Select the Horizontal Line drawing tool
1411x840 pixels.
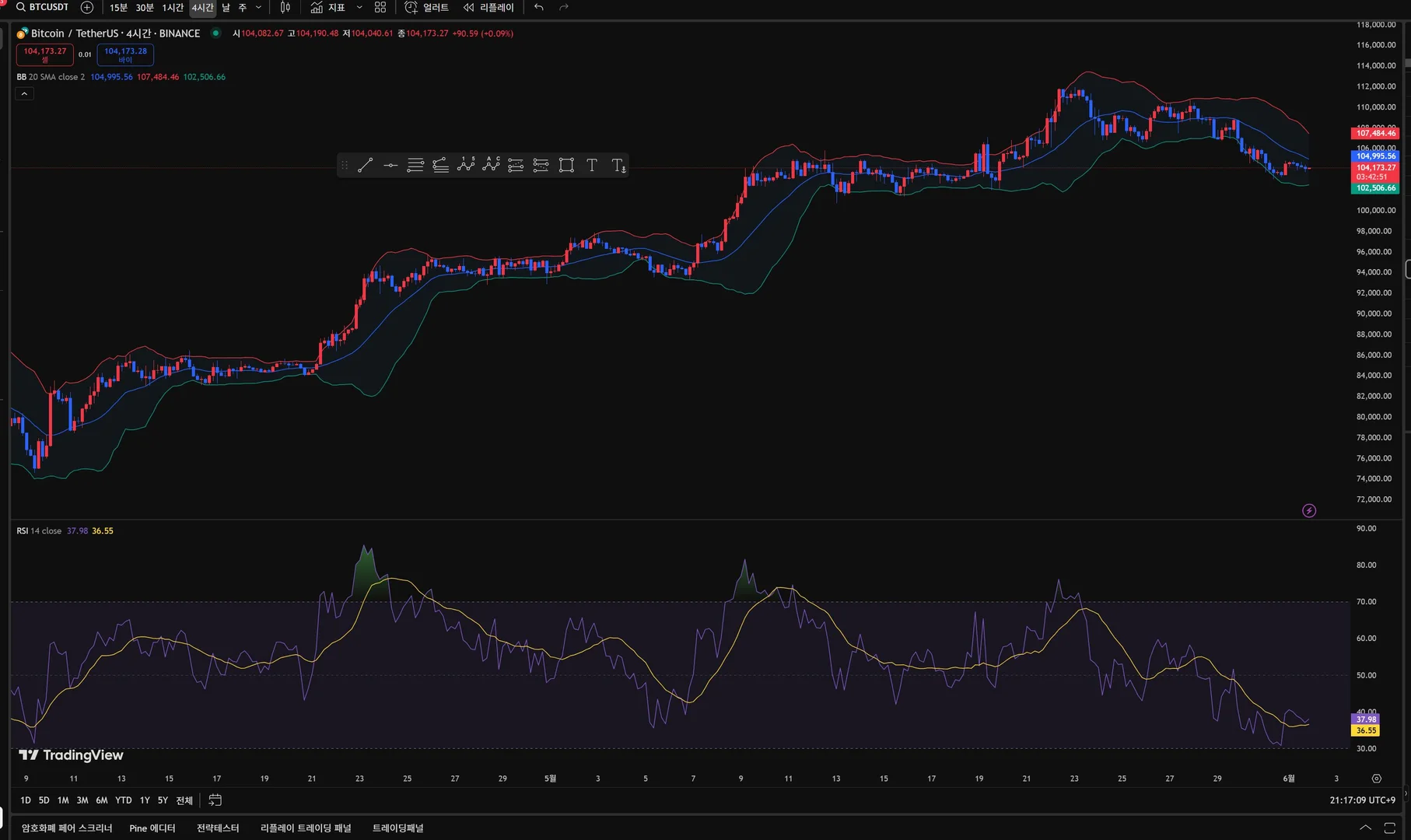(x=390, y=165)
